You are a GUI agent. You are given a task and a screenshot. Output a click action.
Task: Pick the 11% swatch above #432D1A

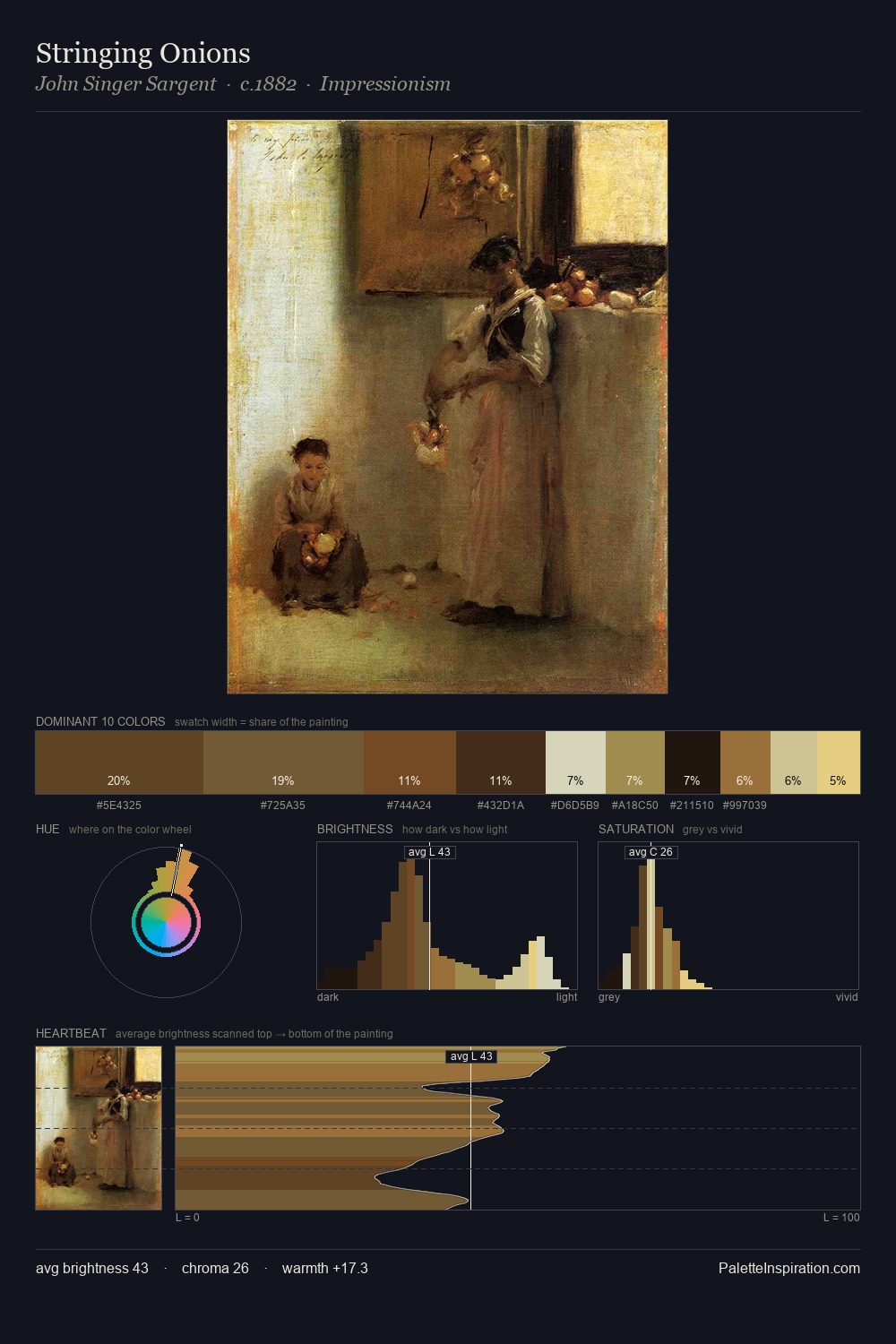[x=501, y=762]
